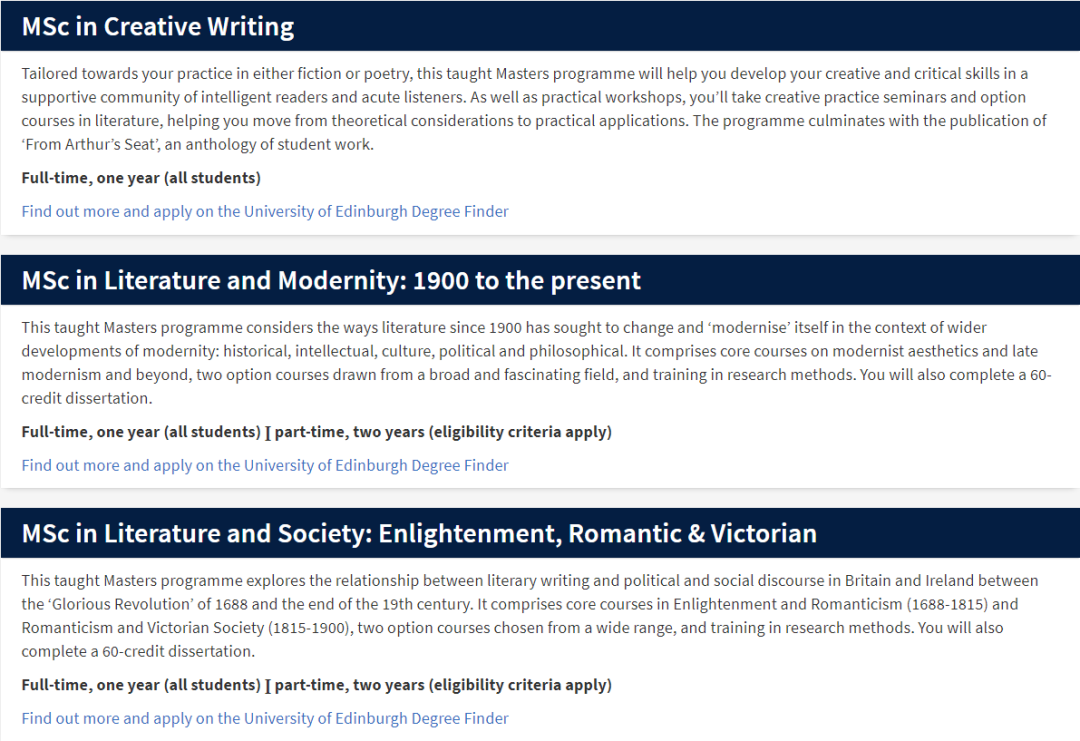Image resolution: width=1080 pixels, height=741 pixels.
Task: Click Creative Writing's full-time one year line
Action: 141,178
